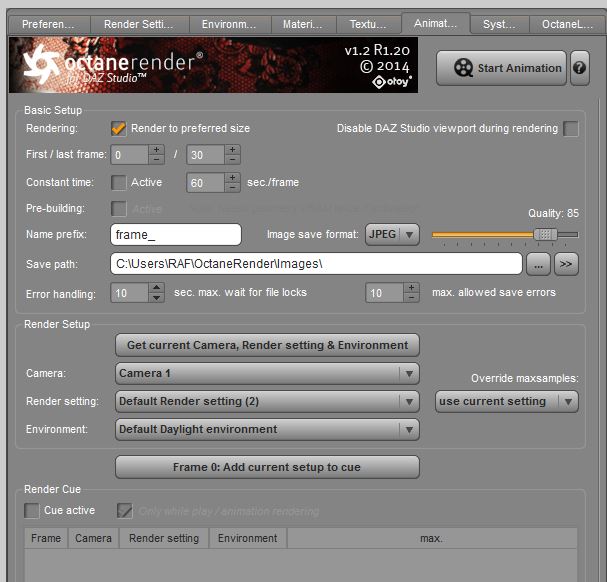Switch to the Materials tab
The image size is (607, 582).
click(304, 24)
